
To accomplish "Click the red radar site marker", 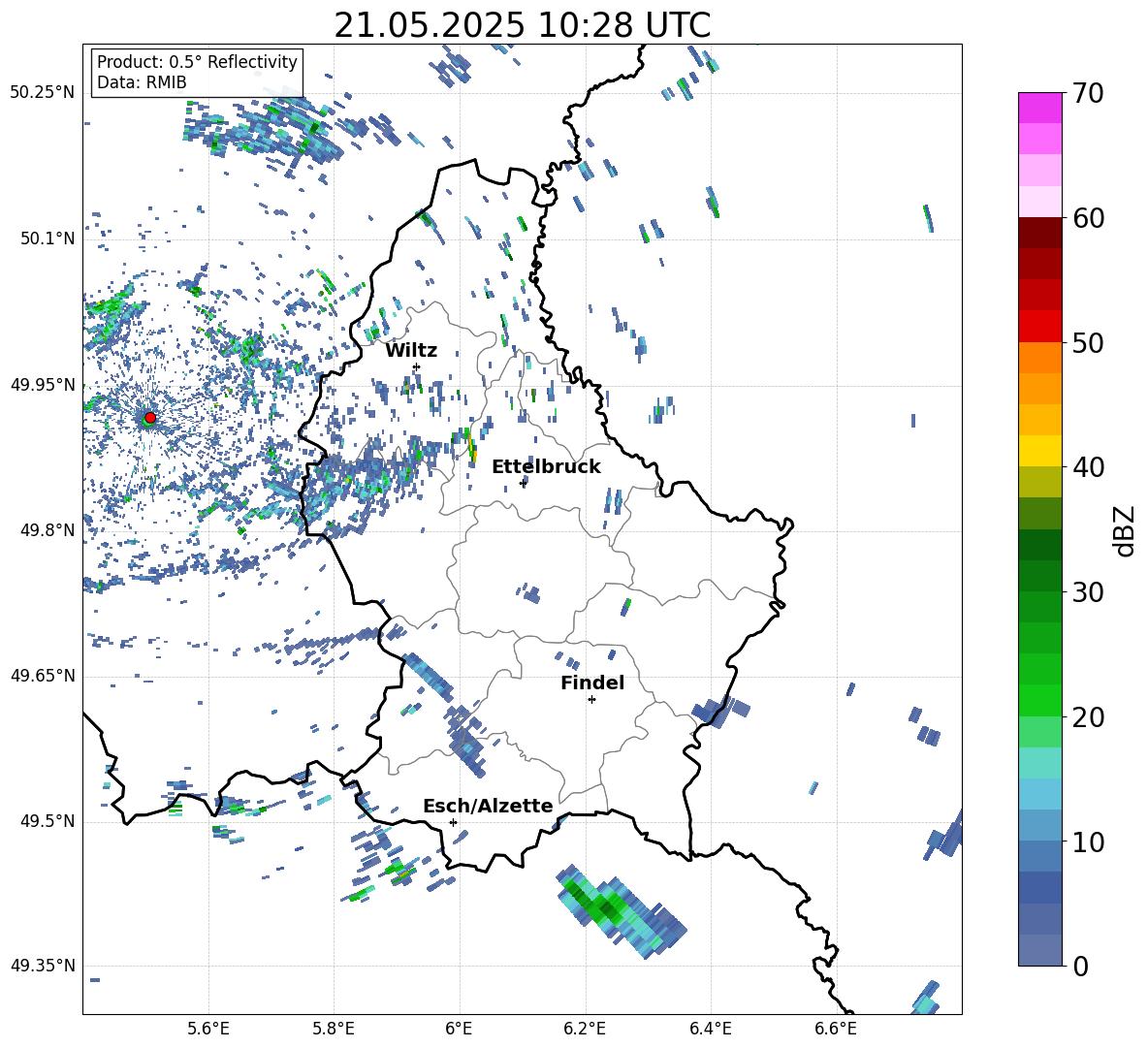I will (149, 417).
